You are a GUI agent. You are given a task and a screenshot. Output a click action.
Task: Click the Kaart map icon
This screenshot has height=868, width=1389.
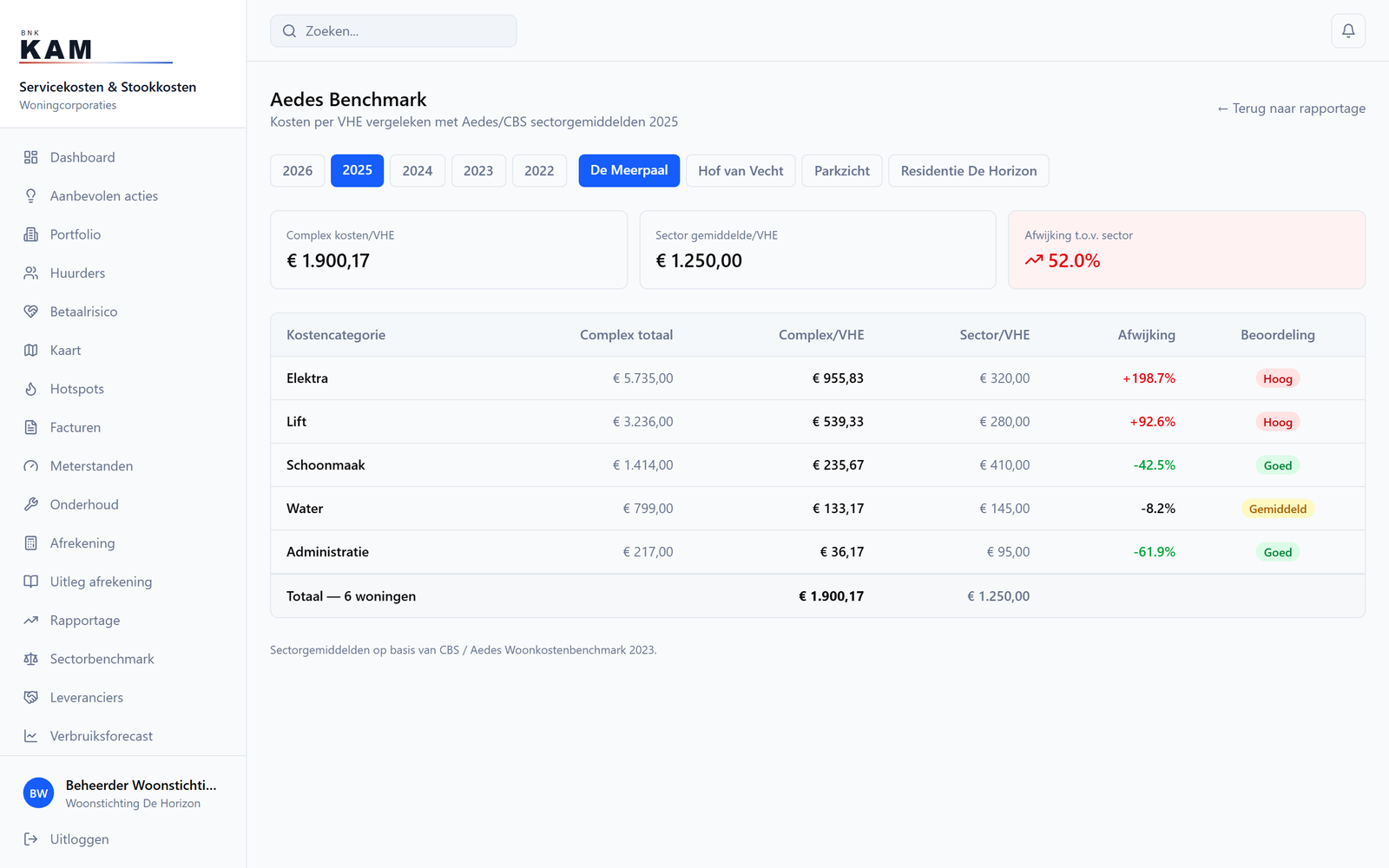pyautogui.click(x=31, y=350)
